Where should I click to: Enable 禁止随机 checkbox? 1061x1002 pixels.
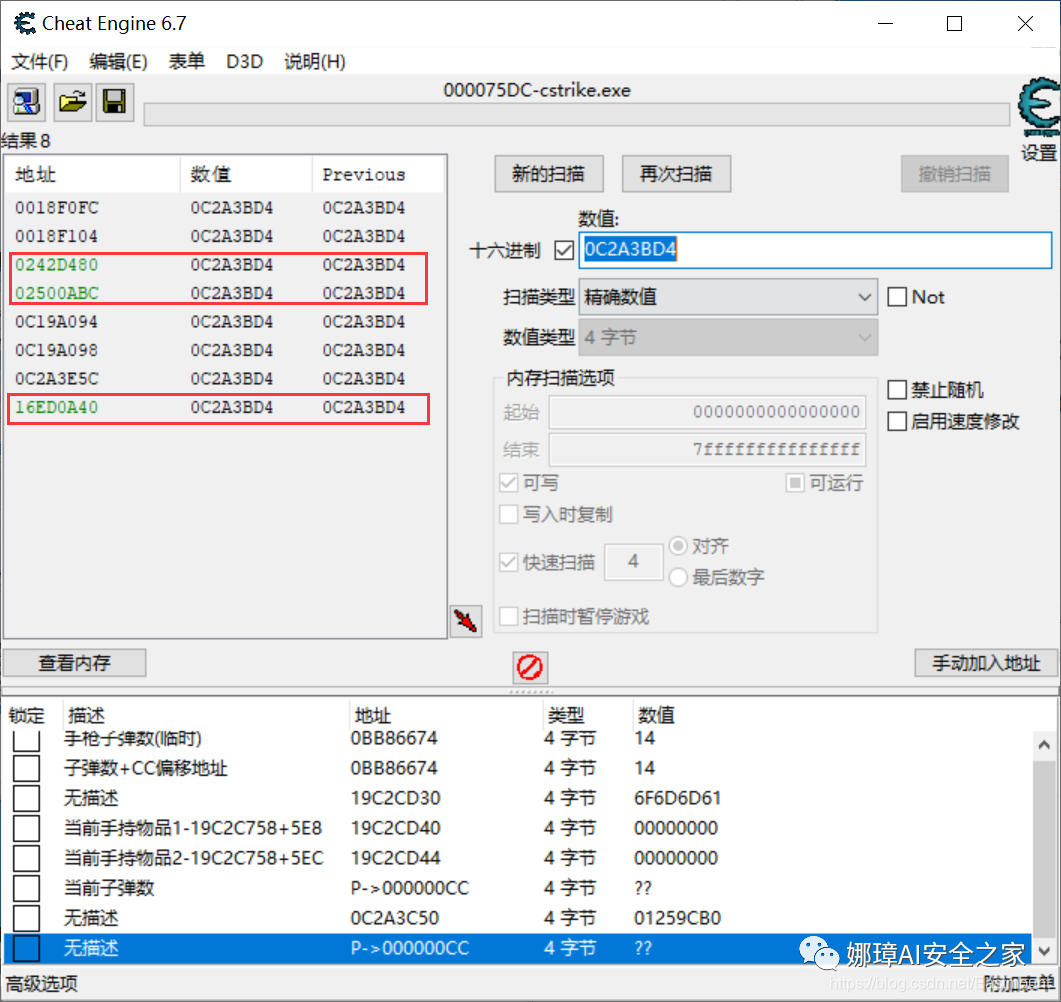(x=897, y=390)
